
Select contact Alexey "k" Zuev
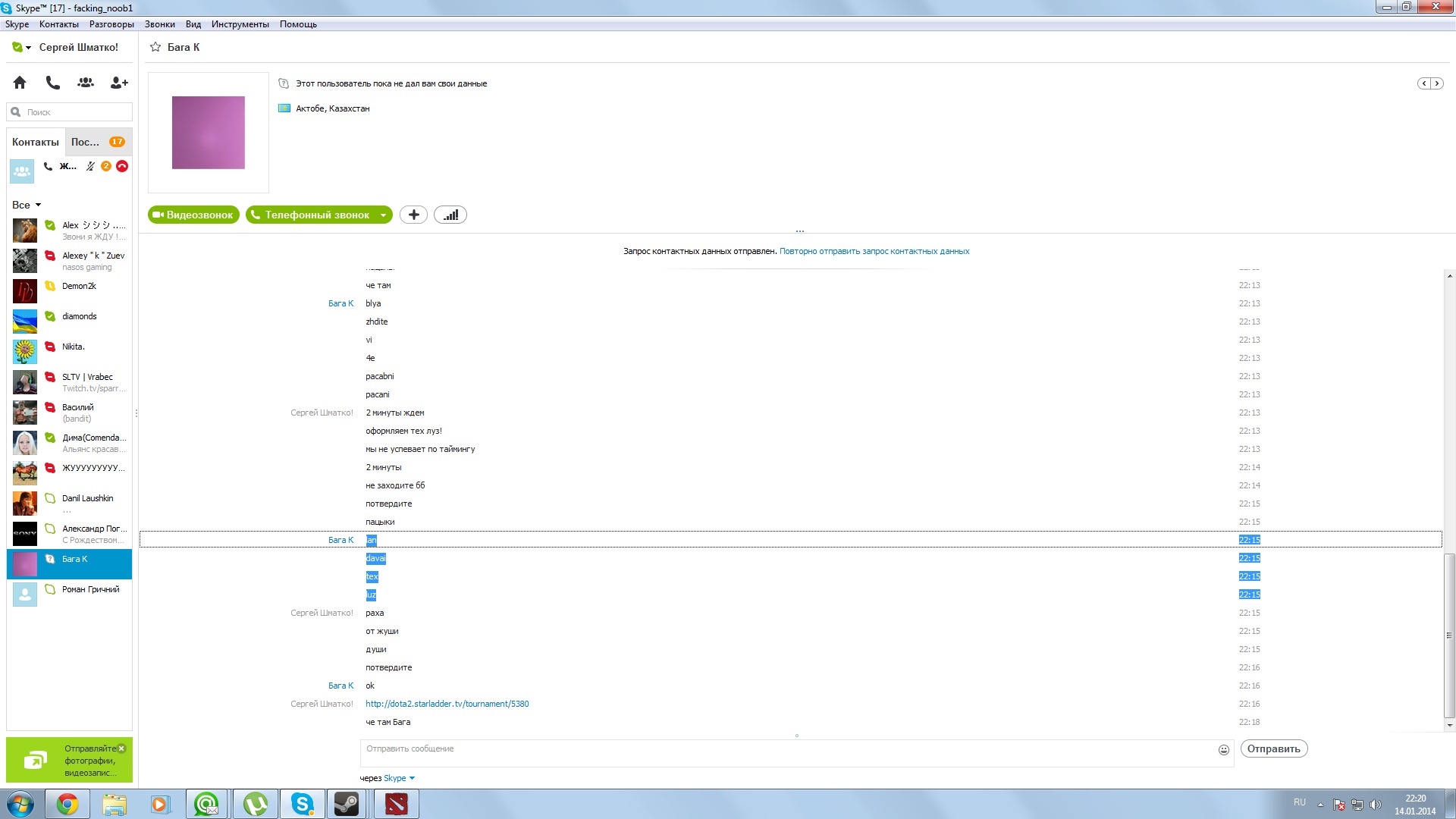70,261
